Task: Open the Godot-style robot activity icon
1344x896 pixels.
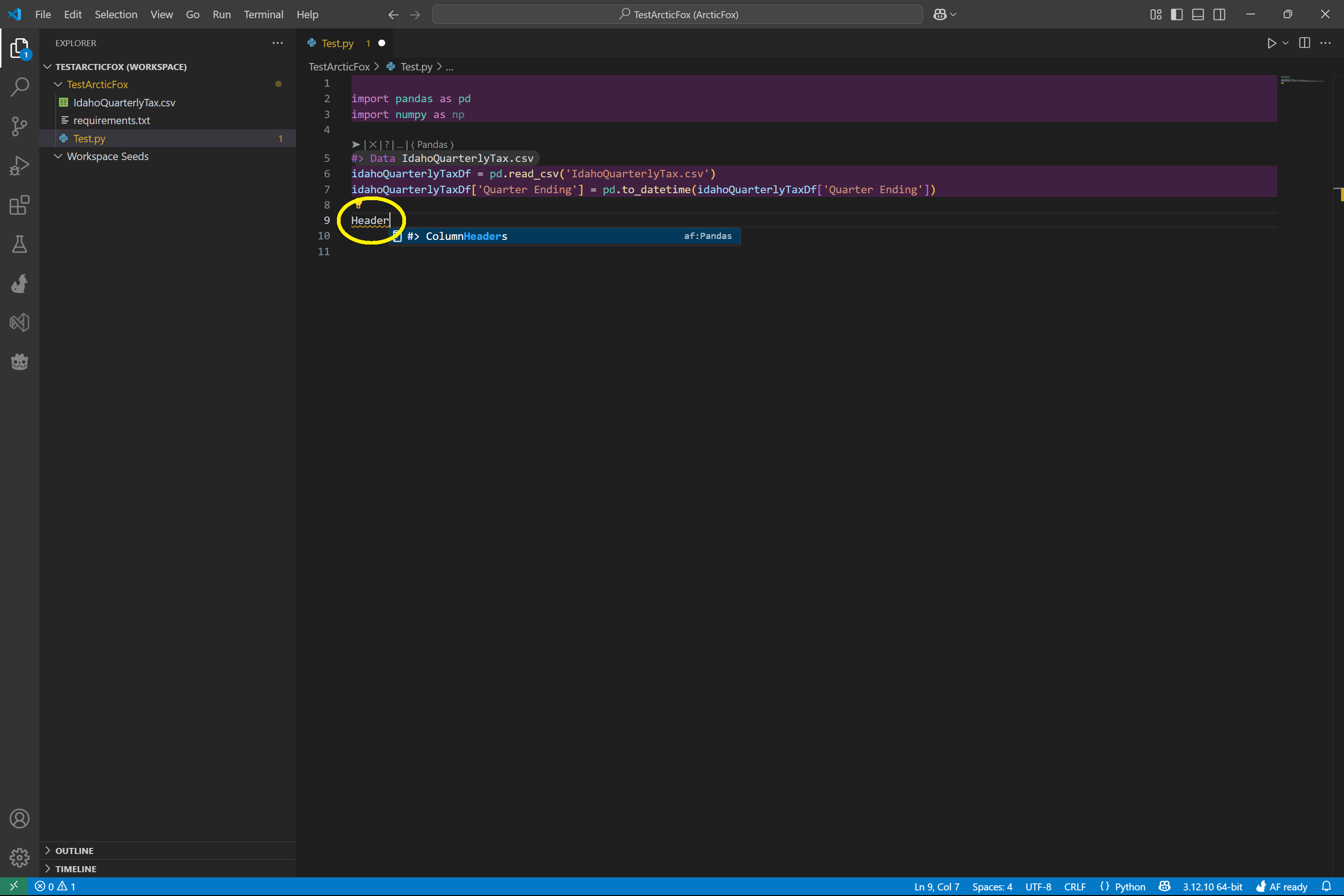Action: [20, 362]
